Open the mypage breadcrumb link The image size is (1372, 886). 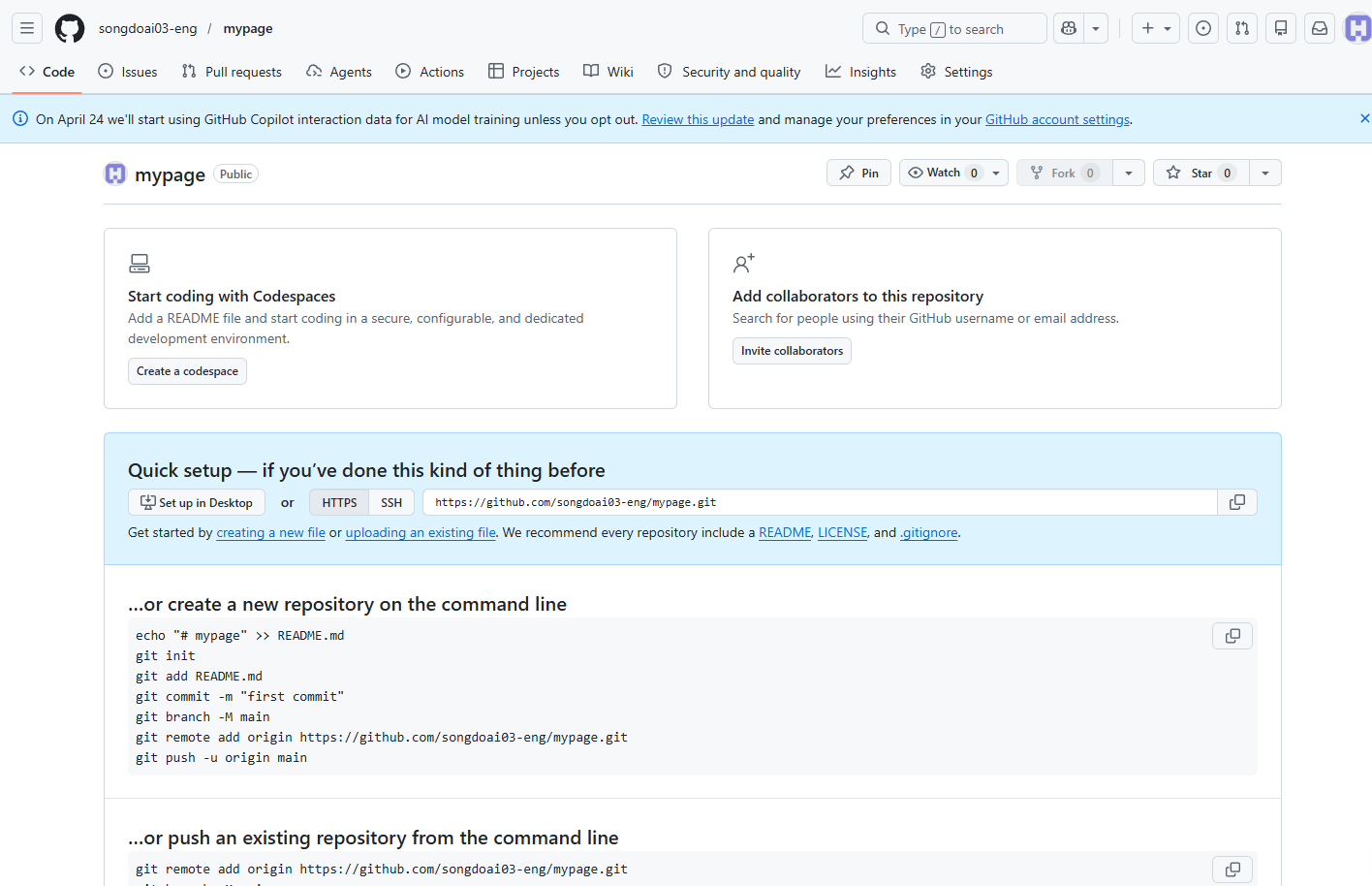248,28
